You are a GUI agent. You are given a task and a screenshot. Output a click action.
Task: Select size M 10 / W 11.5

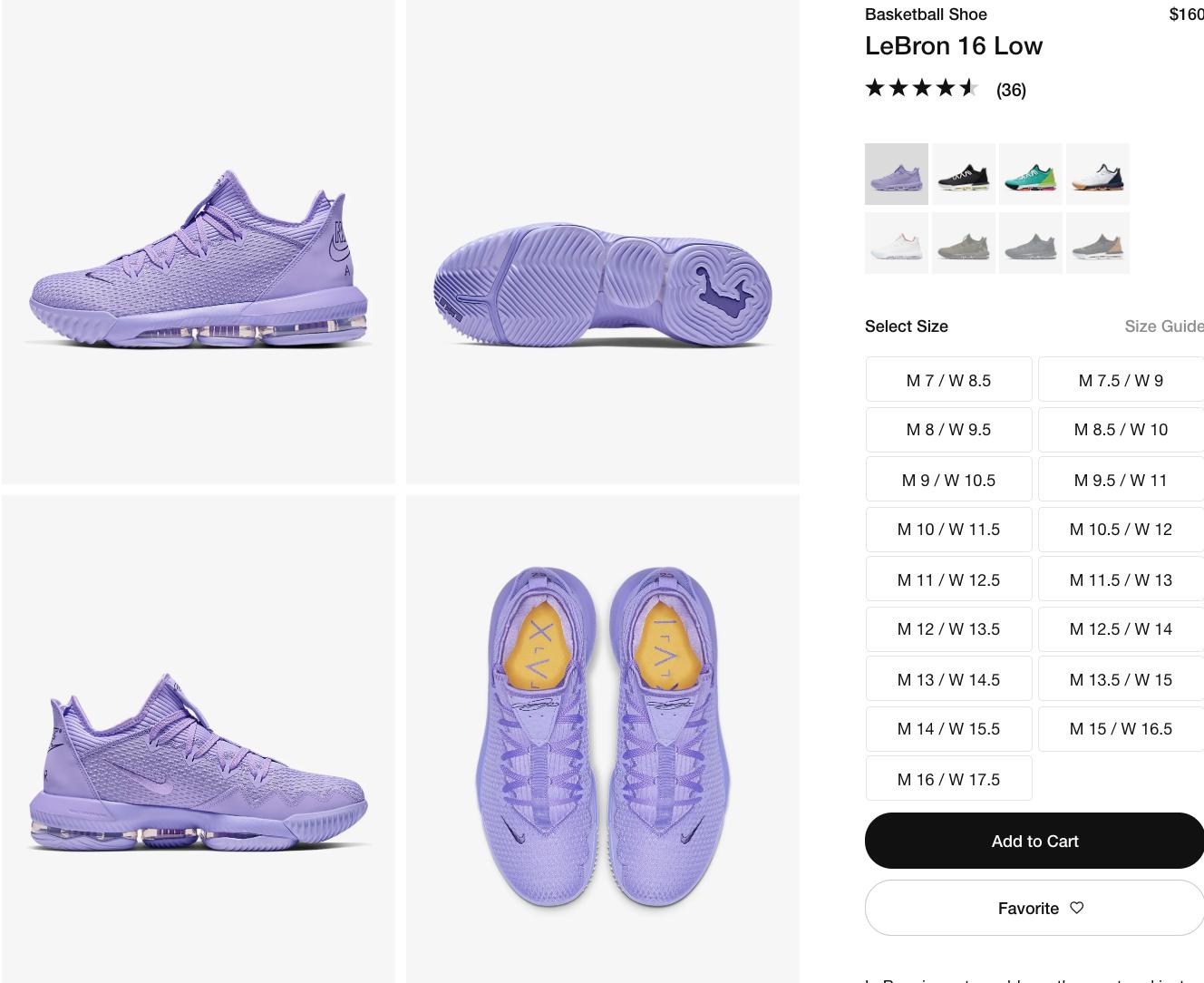click(x=948, y=529)
